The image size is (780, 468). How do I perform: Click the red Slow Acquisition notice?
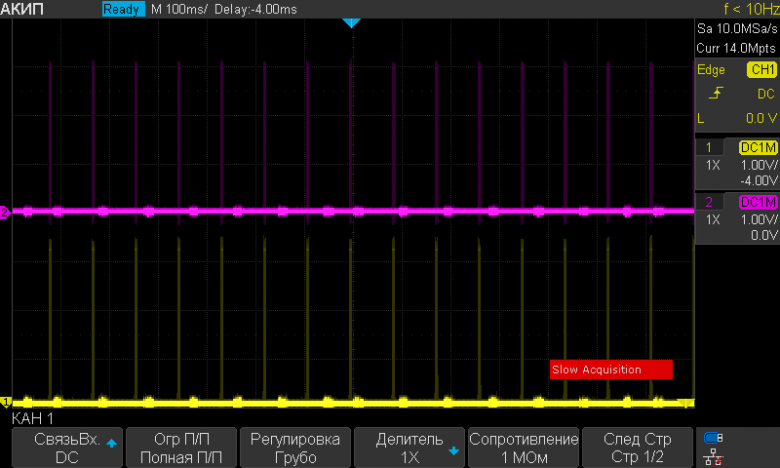tap(611, 370)
